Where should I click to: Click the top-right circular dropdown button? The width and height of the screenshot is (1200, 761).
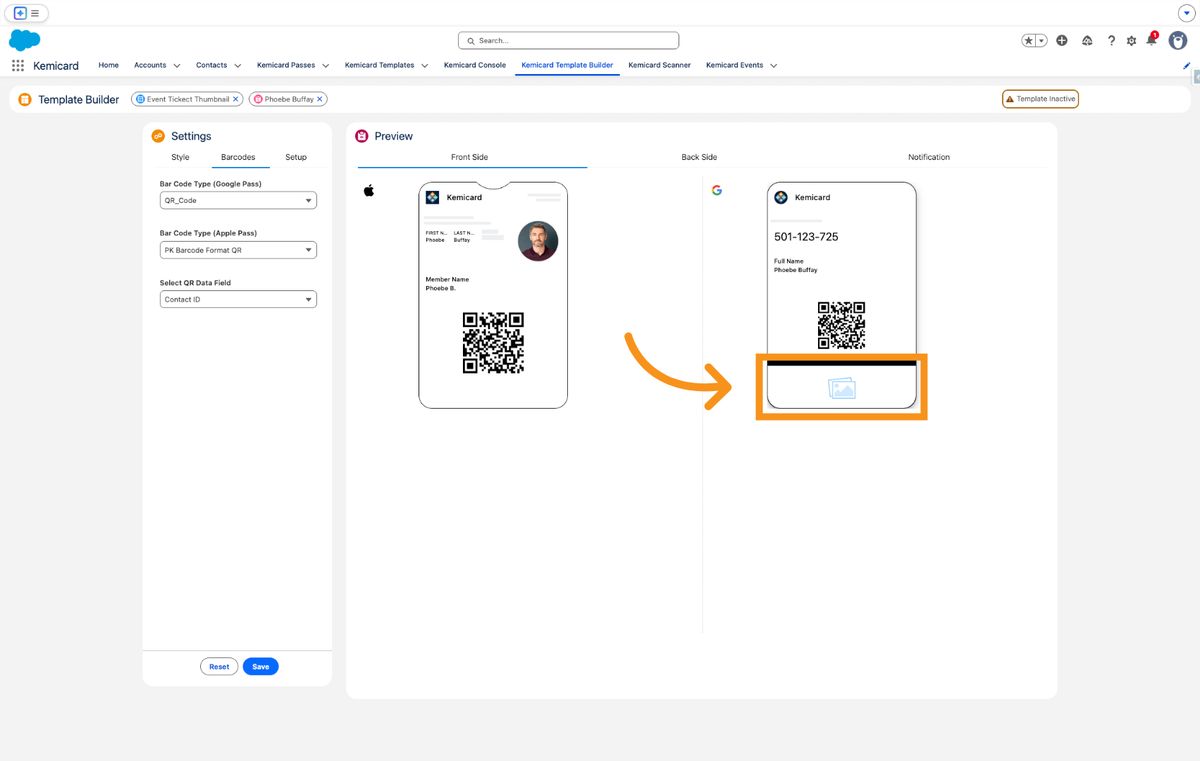(x=1186, y=13)
